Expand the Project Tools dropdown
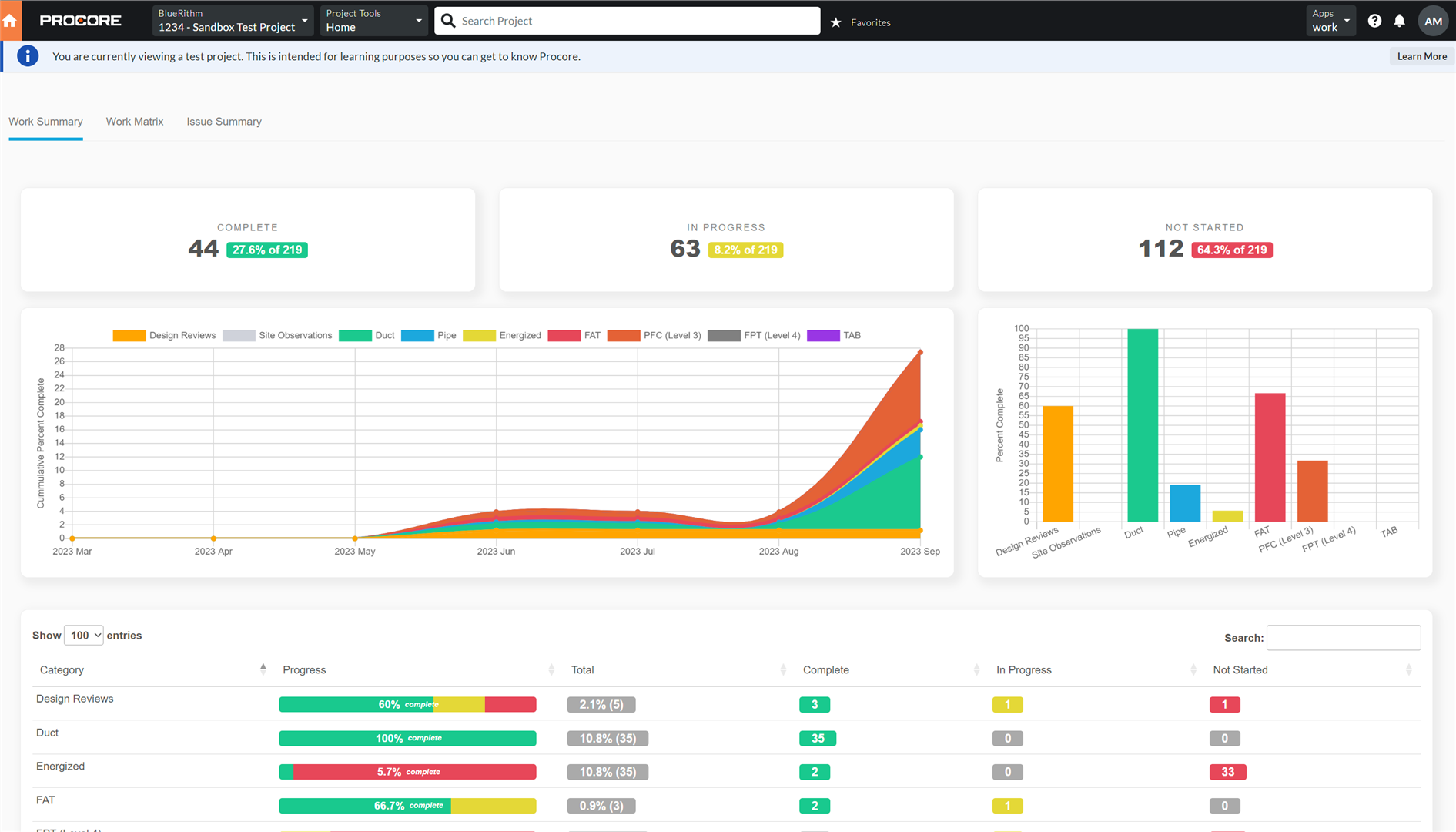 373,21
